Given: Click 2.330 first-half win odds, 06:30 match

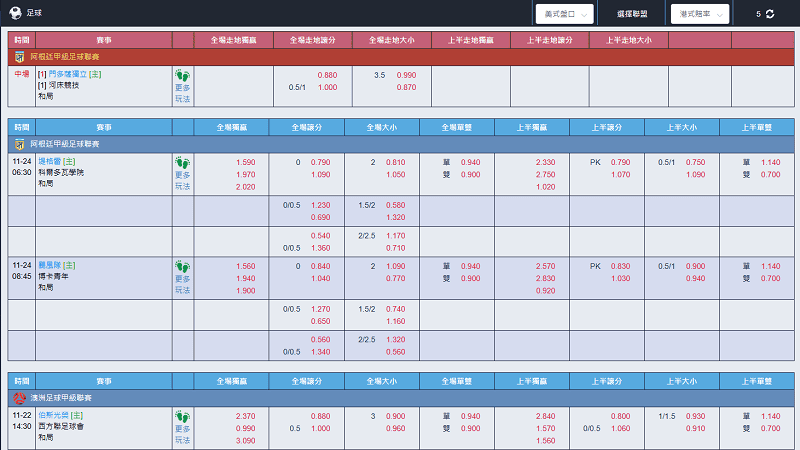Looking at the screenshot, I should (545, 162).
